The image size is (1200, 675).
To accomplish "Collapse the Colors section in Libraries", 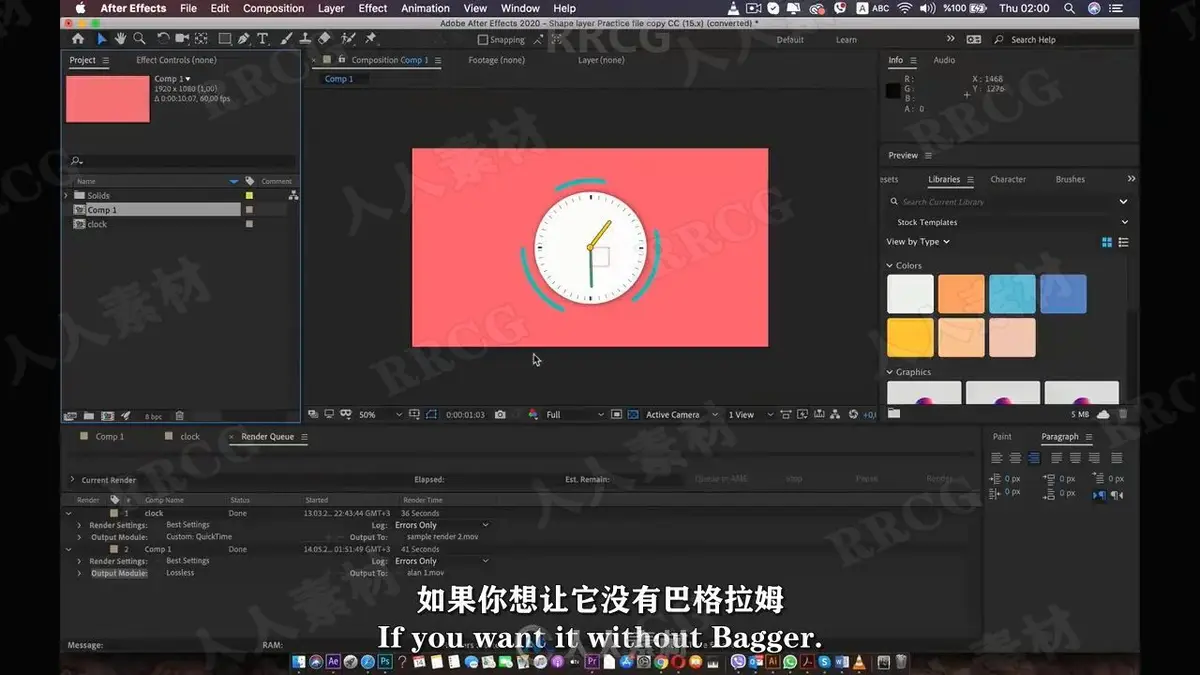I will coord(889,266).
